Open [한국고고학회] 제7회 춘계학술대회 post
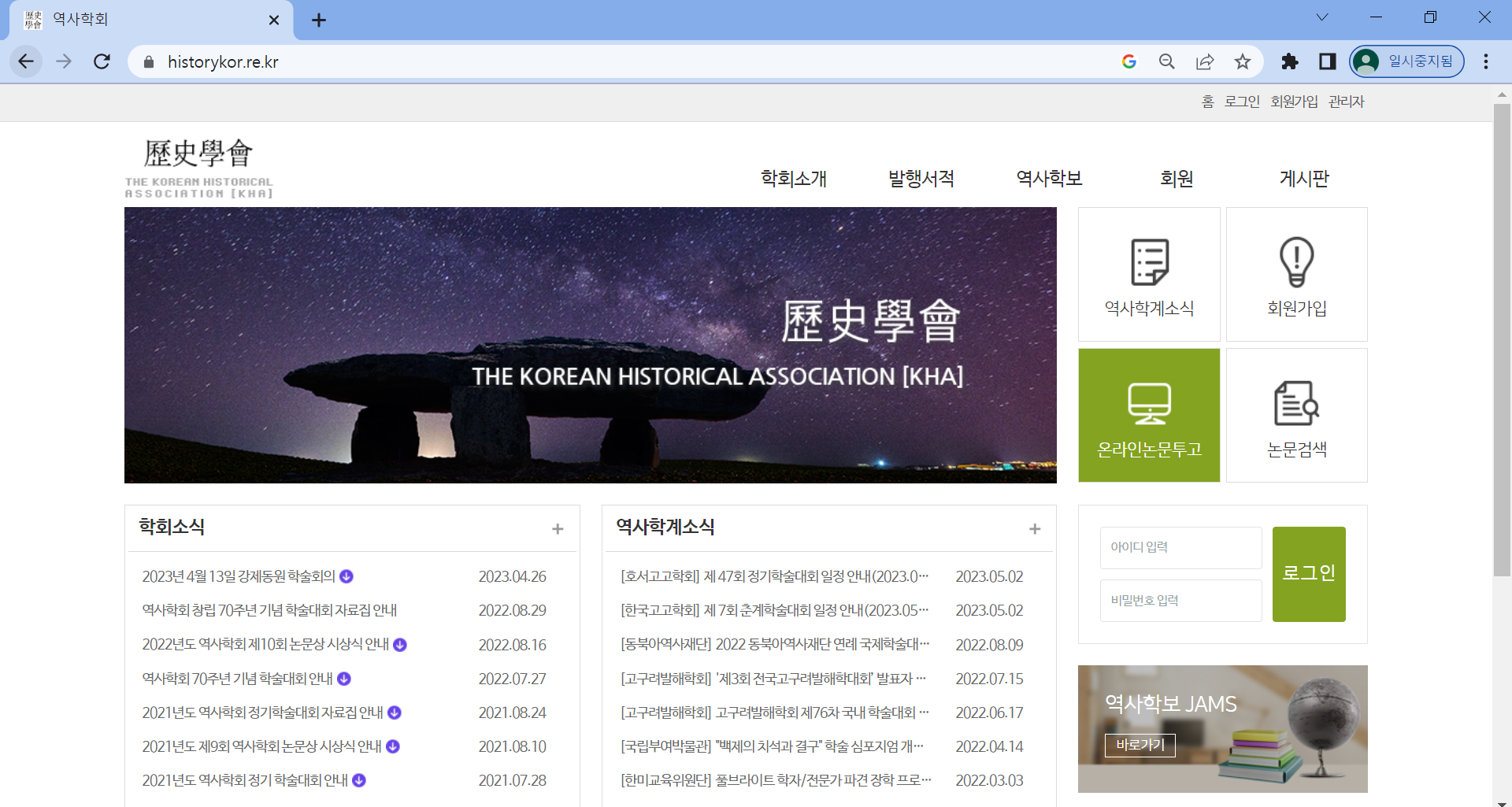The width and height of the screenshot is (1512, 807). 775,610
